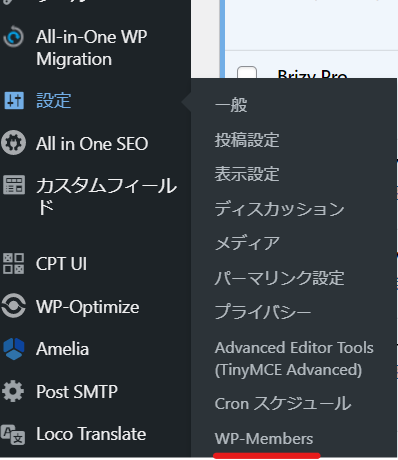Image resolution: width=398 pixels, height=460 pixels.
Task: Open the Cron スケジュール entry
Action: 283,404
